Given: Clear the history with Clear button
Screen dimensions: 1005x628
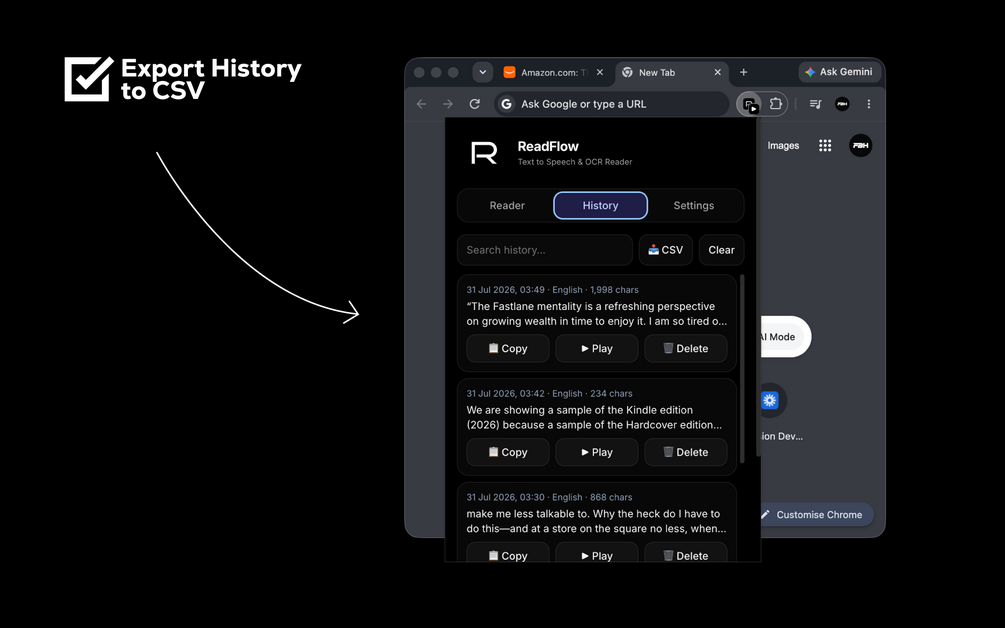Looking at the screenshot, I should point(721,250).
